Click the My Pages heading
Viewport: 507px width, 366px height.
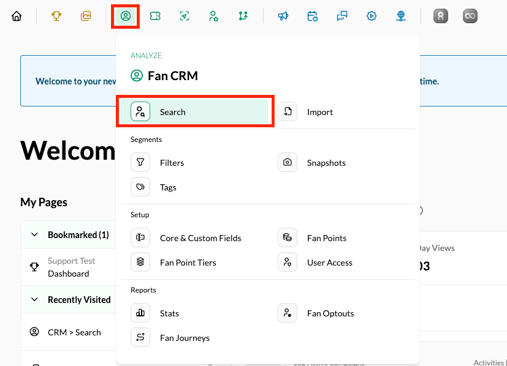[x=44, y=202]
